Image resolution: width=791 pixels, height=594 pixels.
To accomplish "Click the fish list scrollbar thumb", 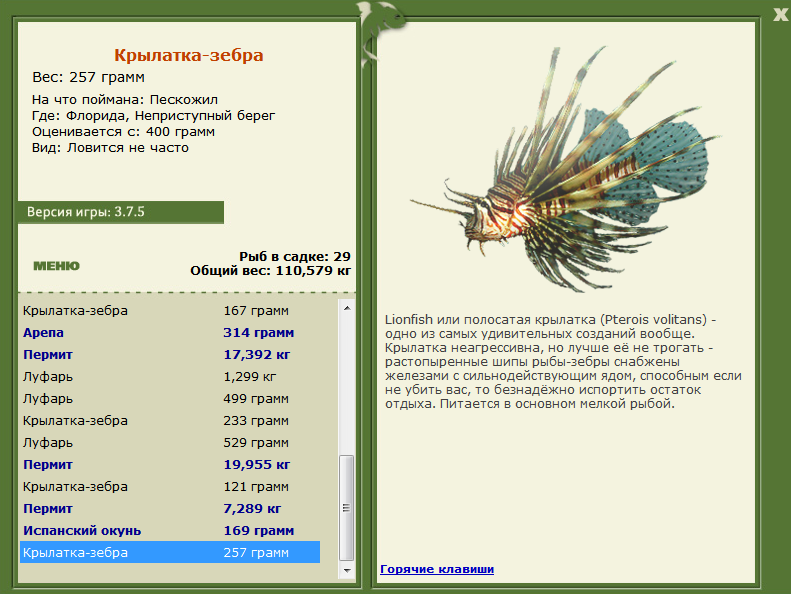I will 347,508.
